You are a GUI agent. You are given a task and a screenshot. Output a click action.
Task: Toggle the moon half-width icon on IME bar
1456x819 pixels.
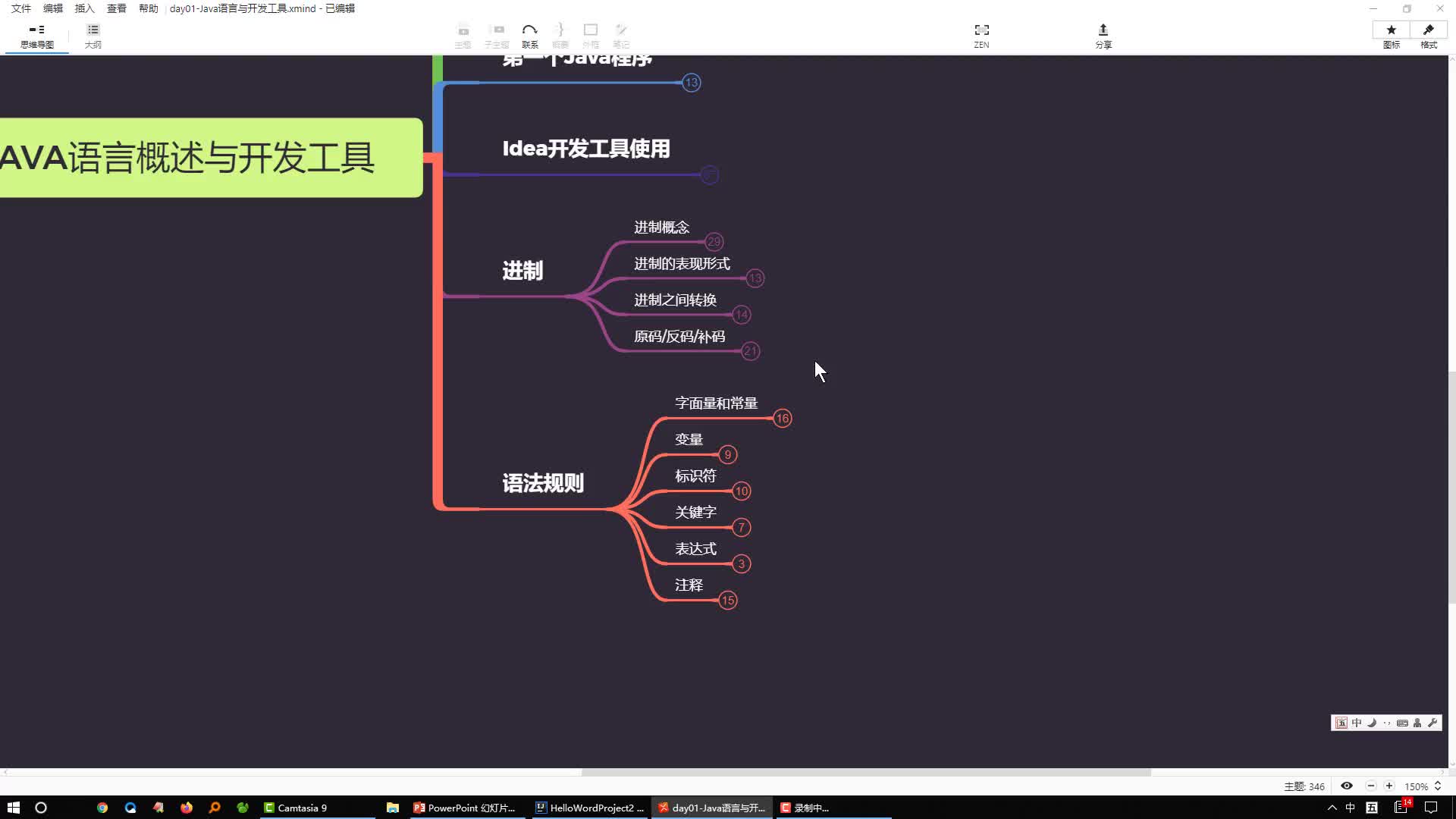1372,723
